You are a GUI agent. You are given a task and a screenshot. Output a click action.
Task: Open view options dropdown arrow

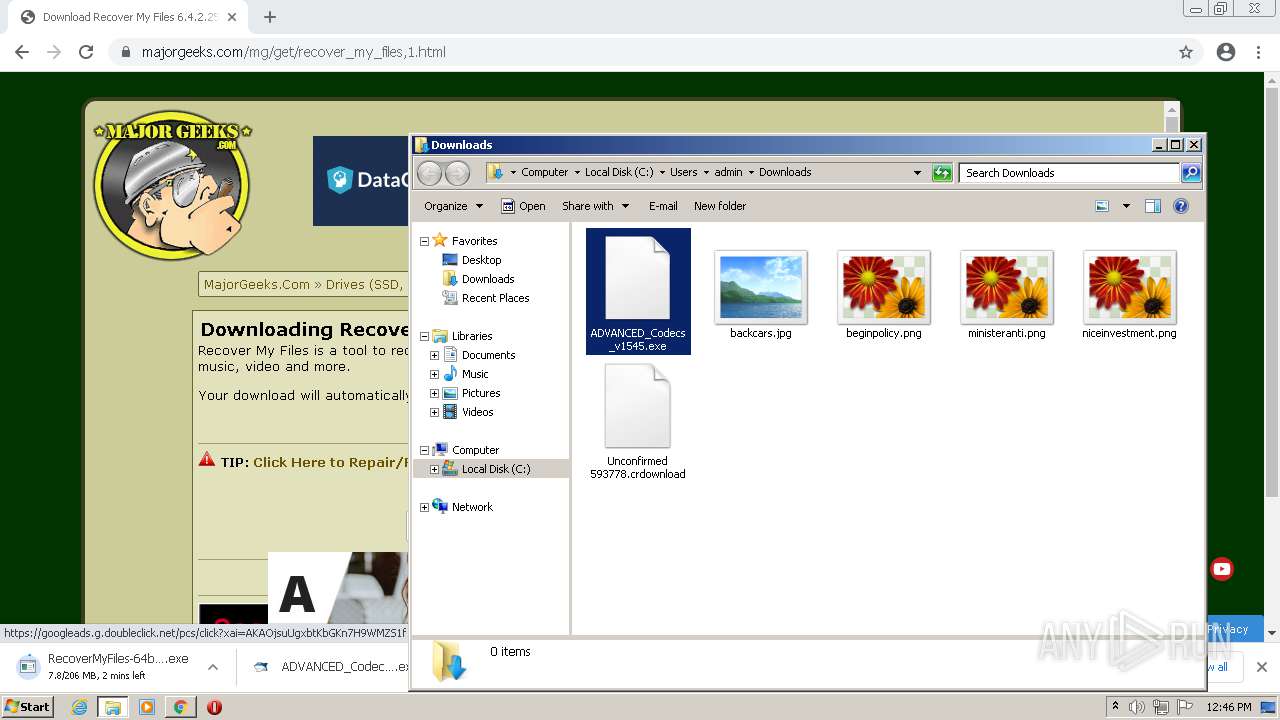click(x=1126, y=206)
